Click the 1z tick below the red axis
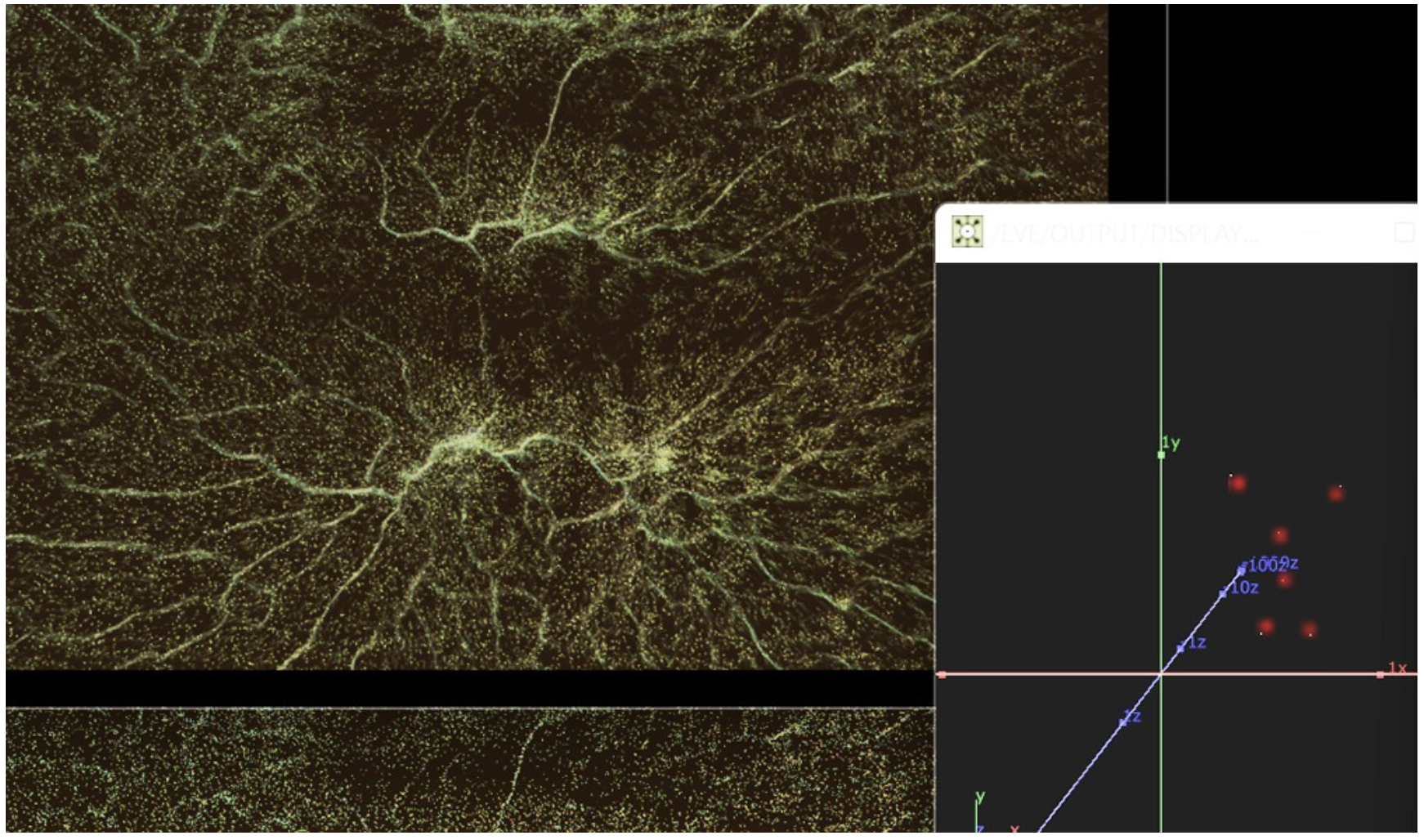 point(1123,722)
